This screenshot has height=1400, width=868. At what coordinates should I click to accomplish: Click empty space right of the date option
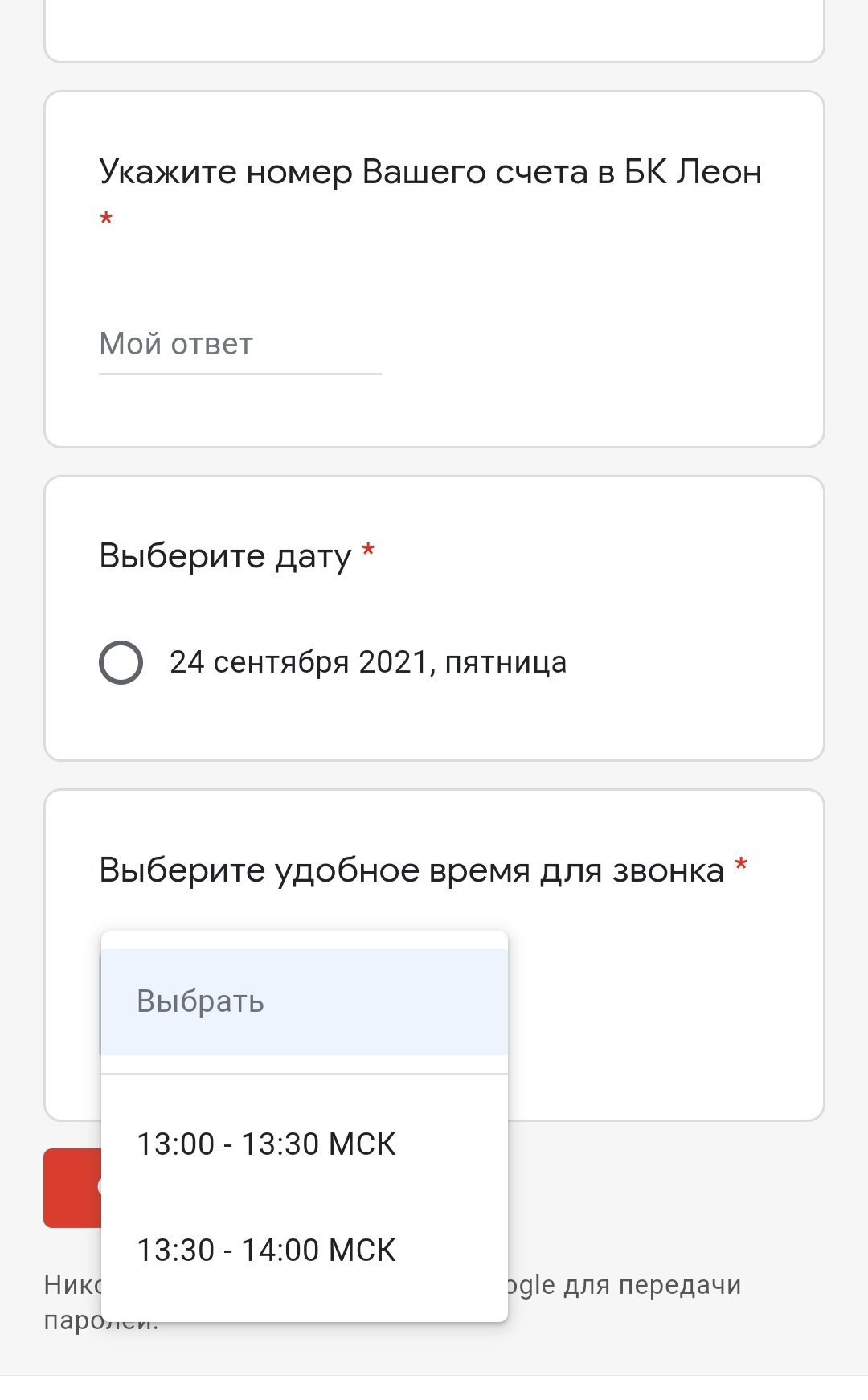click(691, 663)
